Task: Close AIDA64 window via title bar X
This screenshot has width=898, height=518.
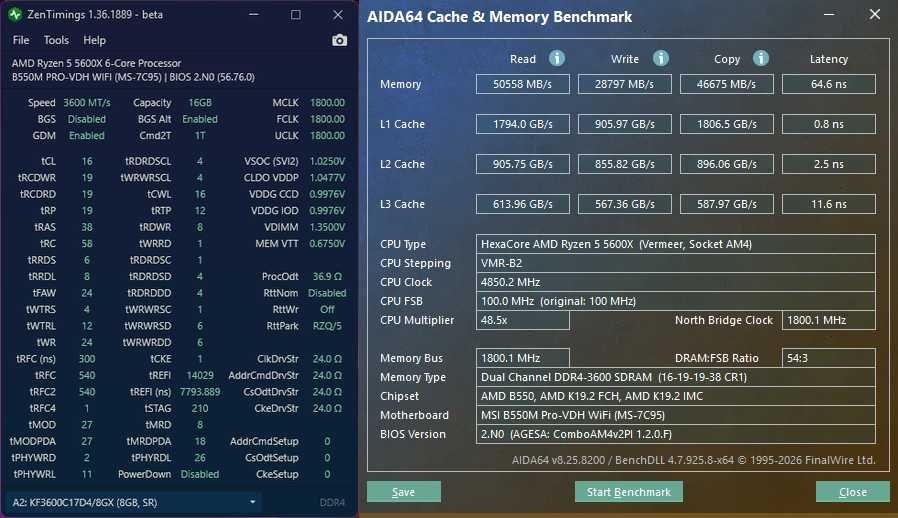Action: point(875,14)
